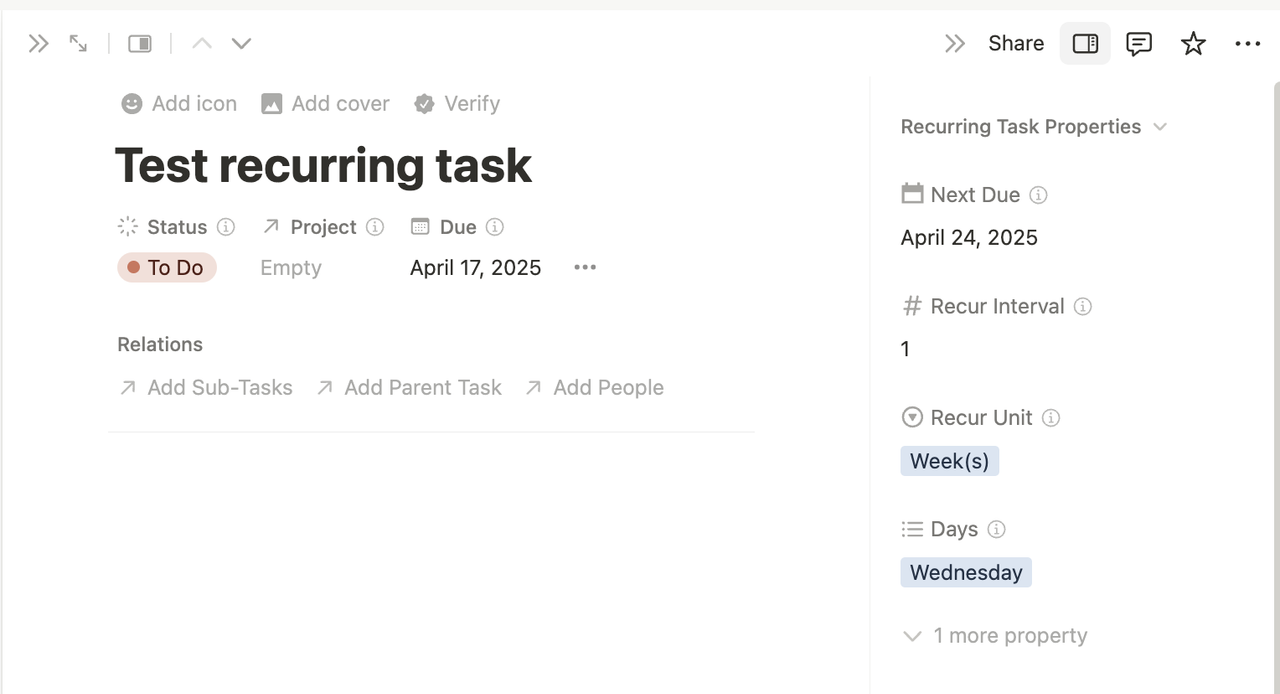Toggle the details side panel view
Viewport: 1280px width, 694px height.
(1085, 43)
